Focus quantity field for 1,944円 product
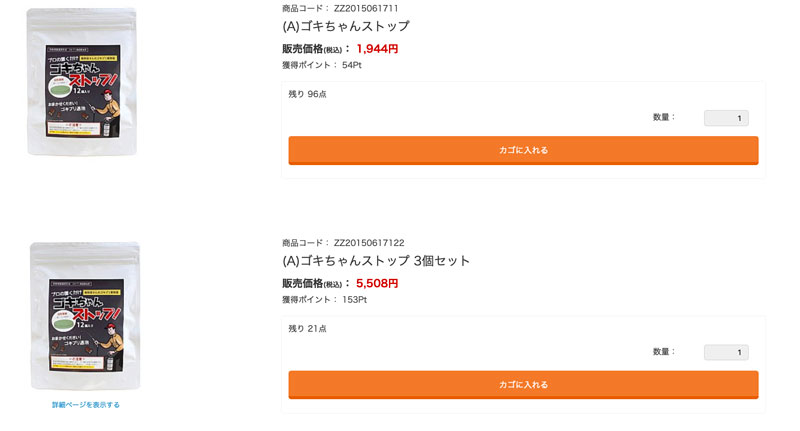Viewport: 800px width, 431px height. (x=726, y=118)
